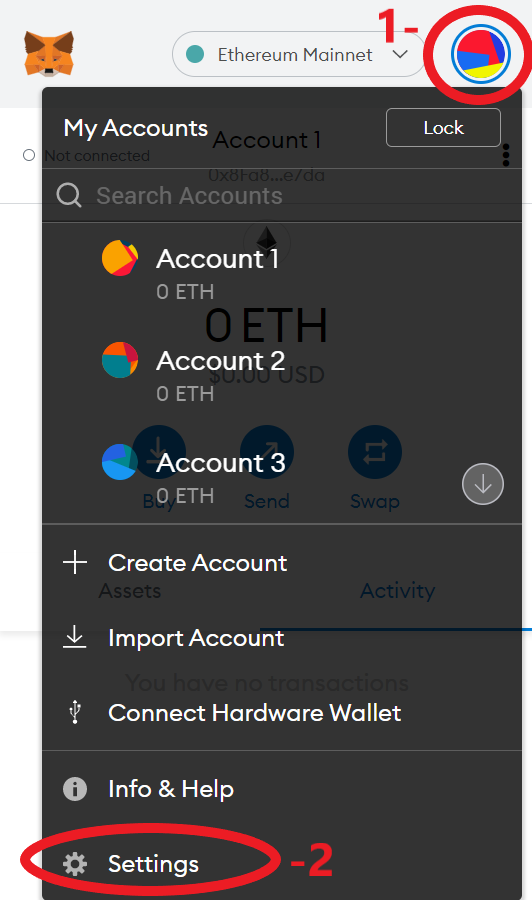Select Account 3 avatar icon

click(119, 462)
